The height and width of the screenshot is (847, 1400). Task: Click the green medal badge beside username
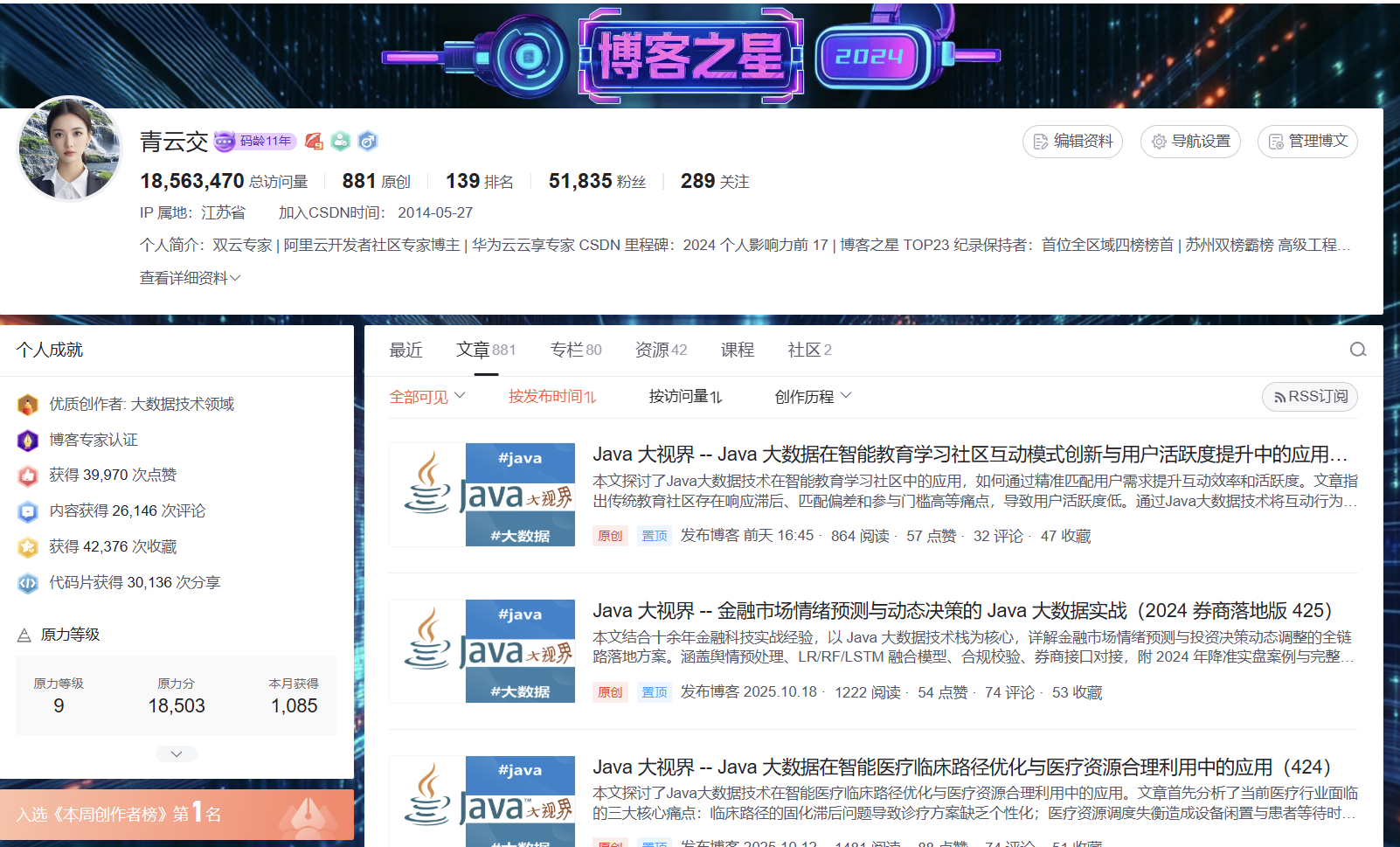[x=341, y=141]
